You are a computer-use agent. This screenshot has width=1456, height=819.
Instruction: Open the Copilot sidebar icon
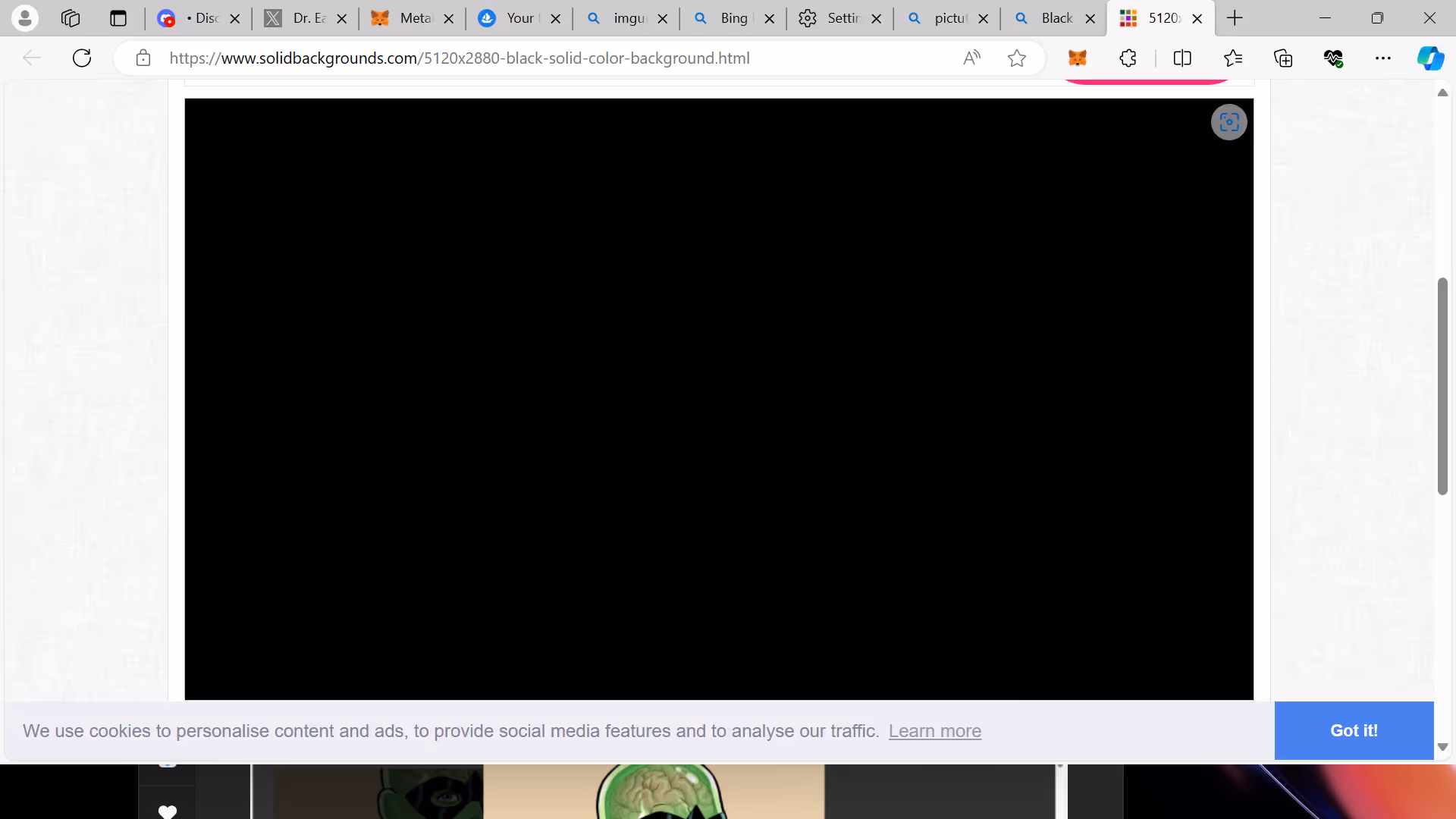click(1430, 58)
